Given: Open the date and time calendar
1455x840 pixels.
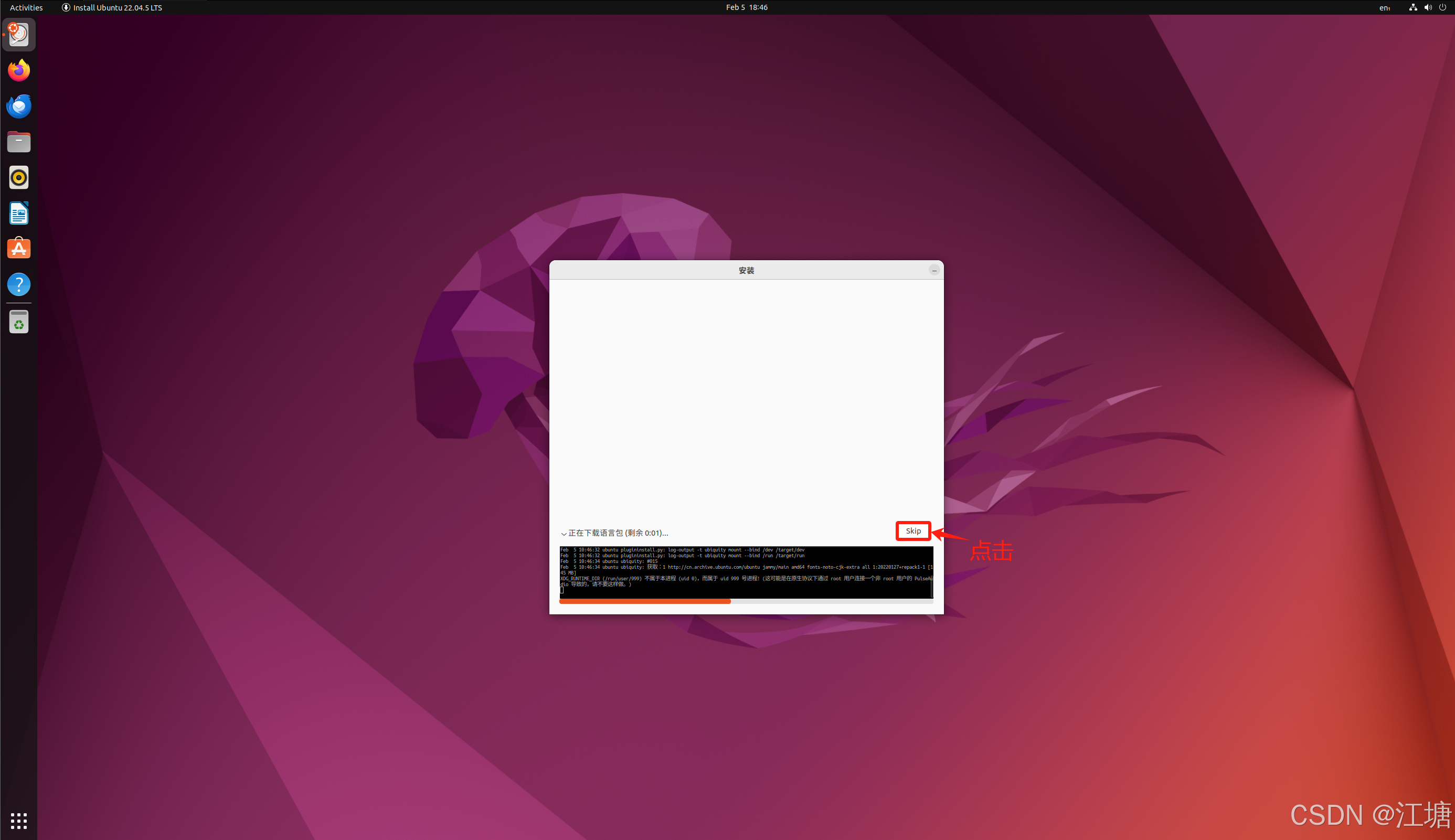Looking at the screenshot, I should coord(746,7).
